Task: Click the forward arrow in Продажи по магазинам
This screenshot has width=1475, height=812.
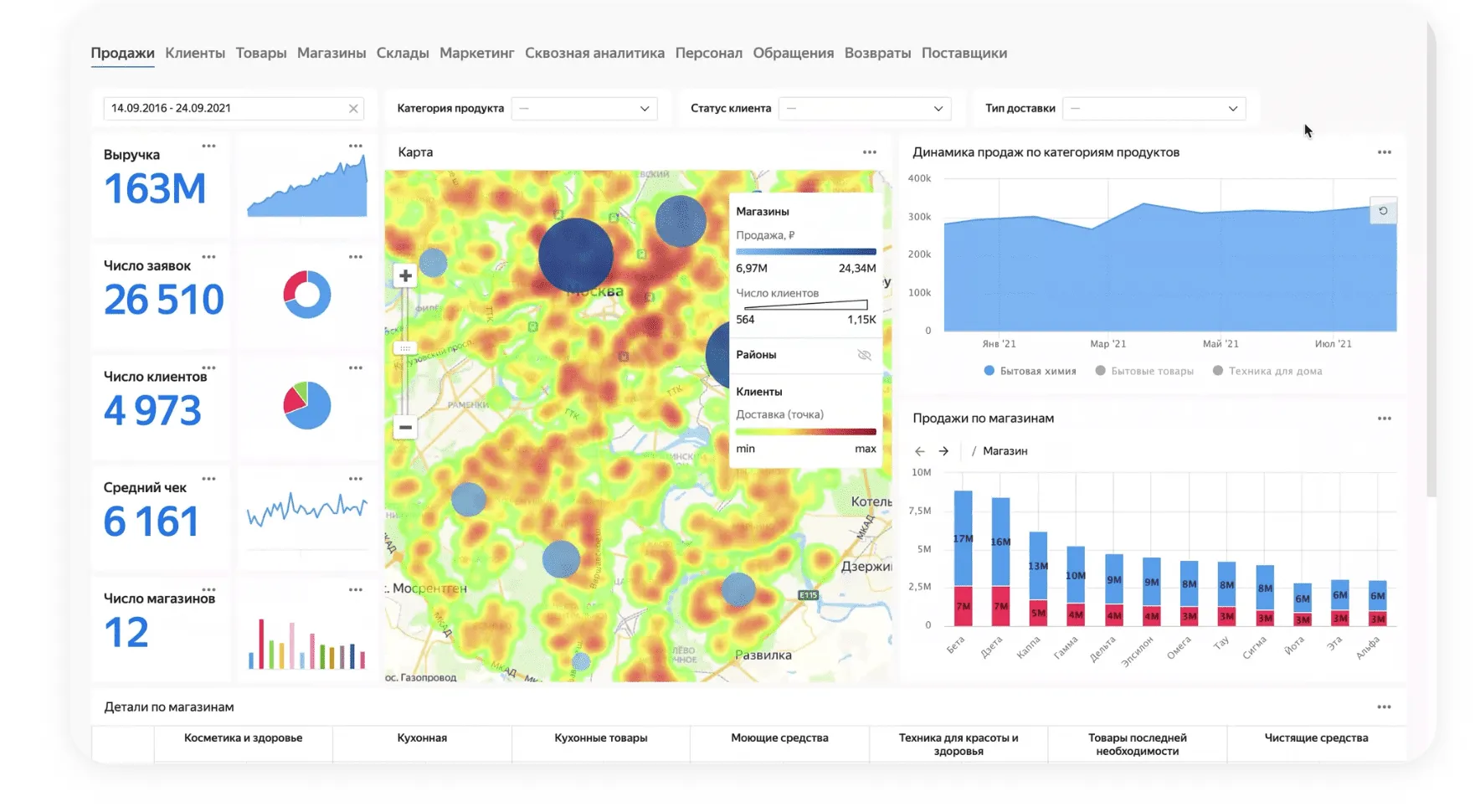Action: tap(944, 450)
